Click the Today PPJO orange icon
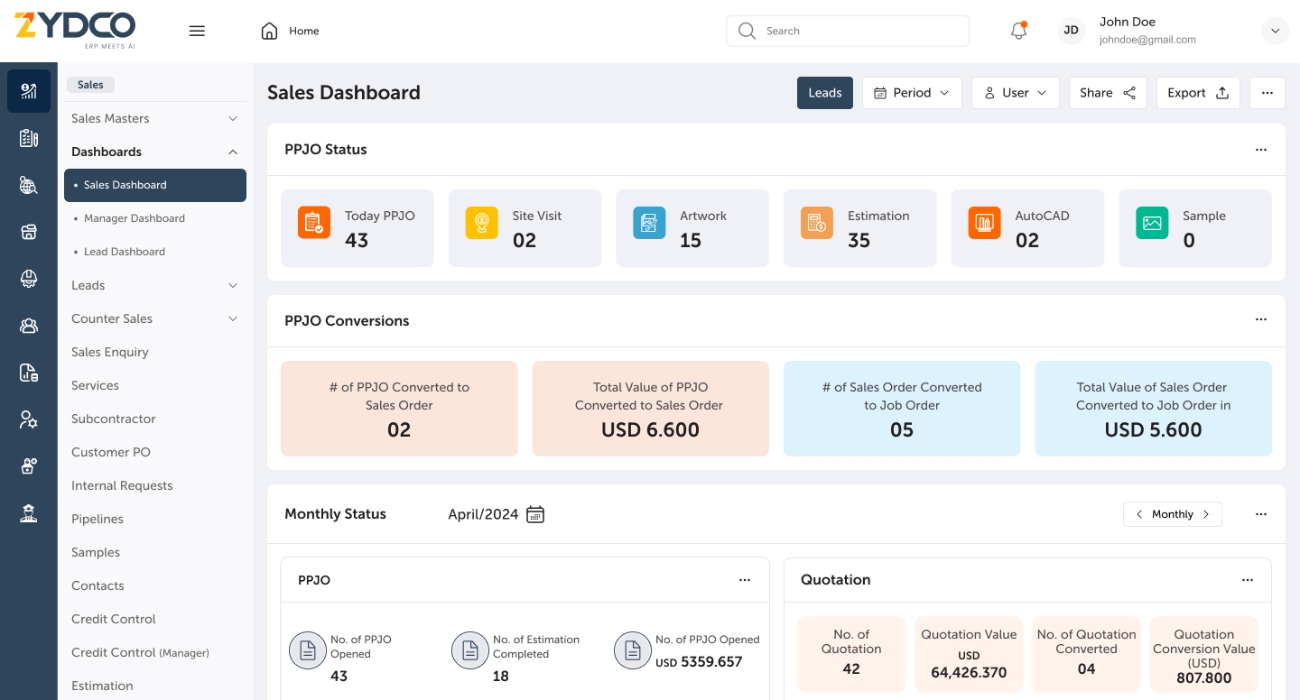The image size is (1300, 700). [x=314, y=222]
